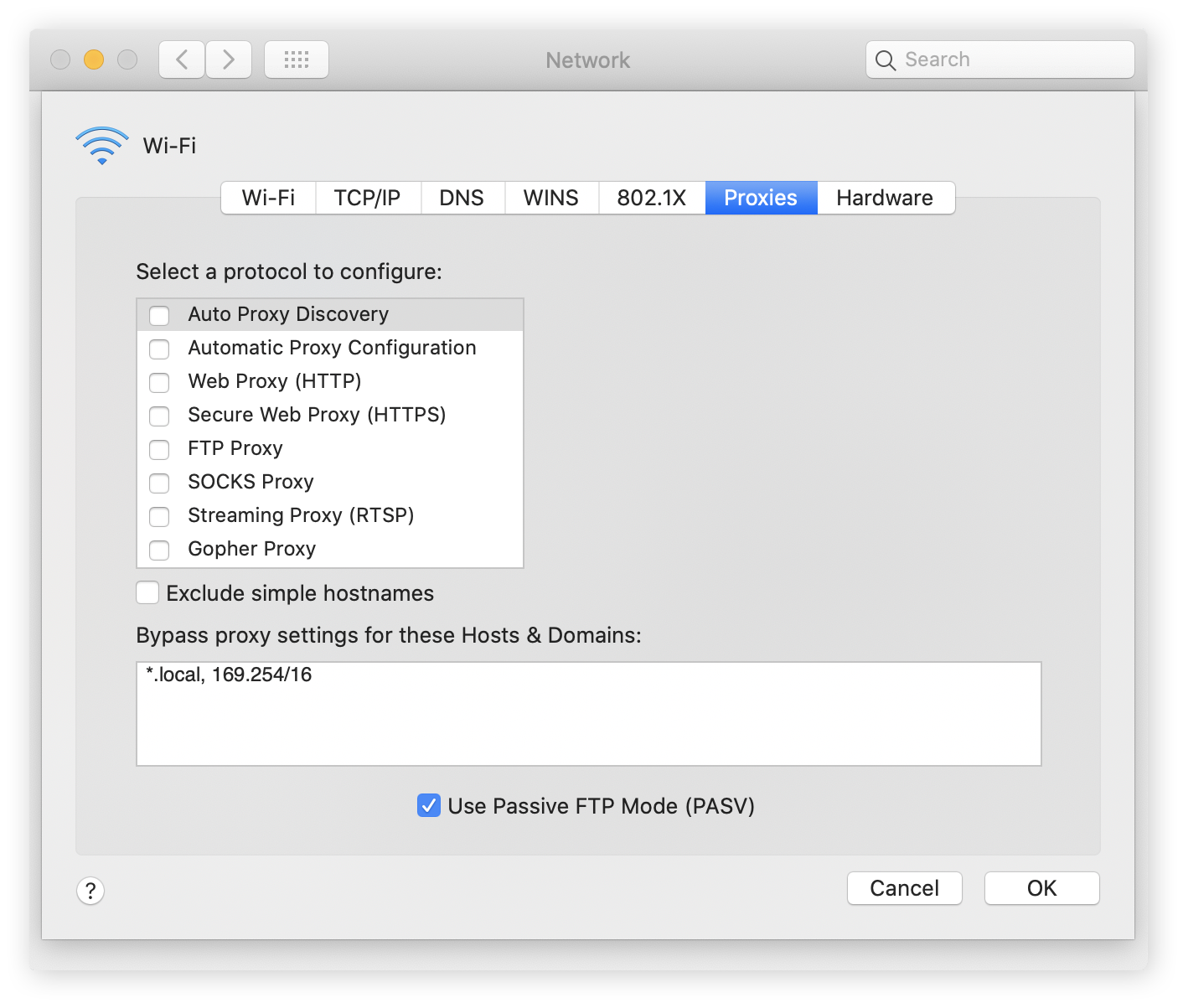The image size is (1183, 1008).
Task: Click the OK button
Action: 1041,888
